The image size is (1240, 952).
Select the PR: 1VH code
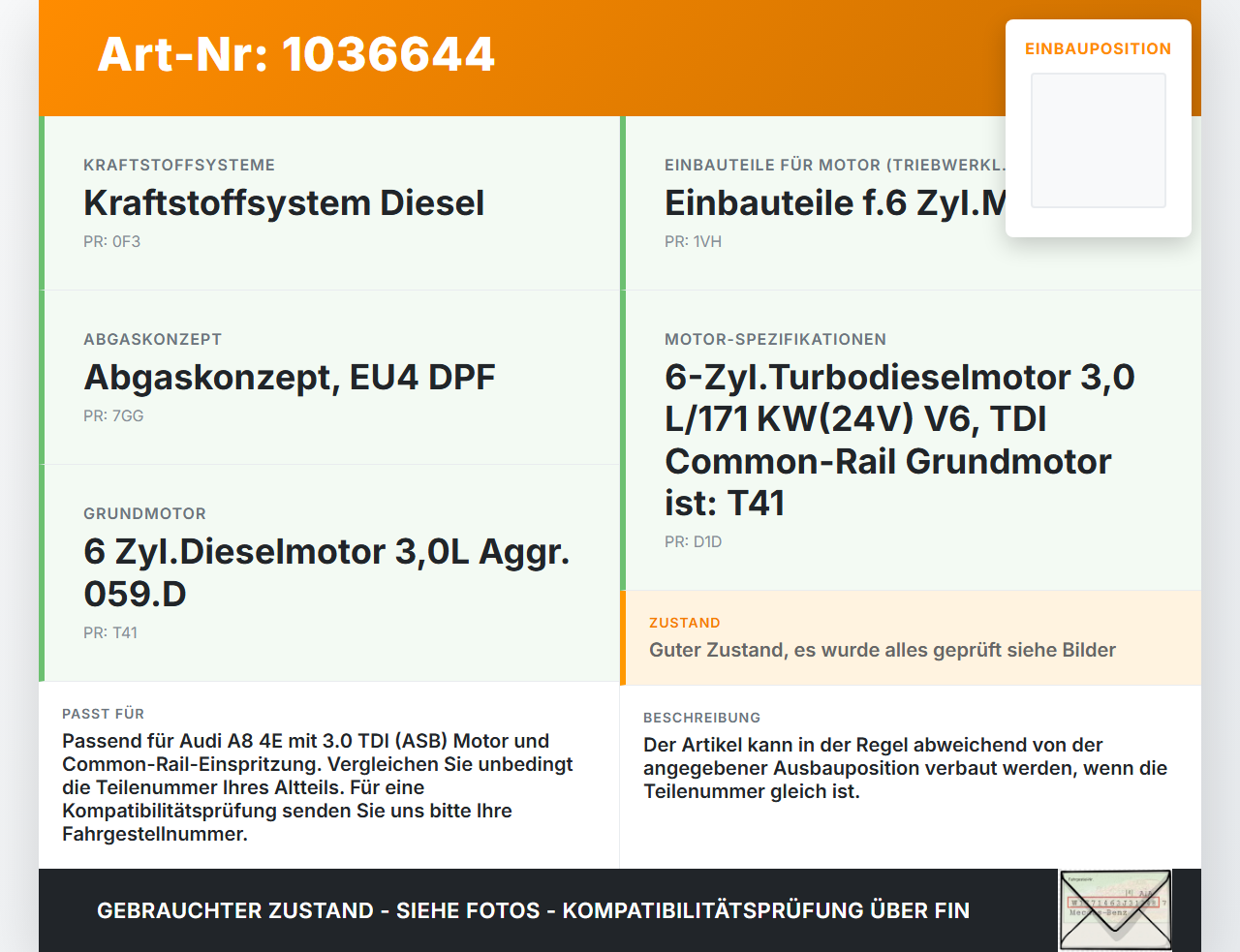[693, 241]
